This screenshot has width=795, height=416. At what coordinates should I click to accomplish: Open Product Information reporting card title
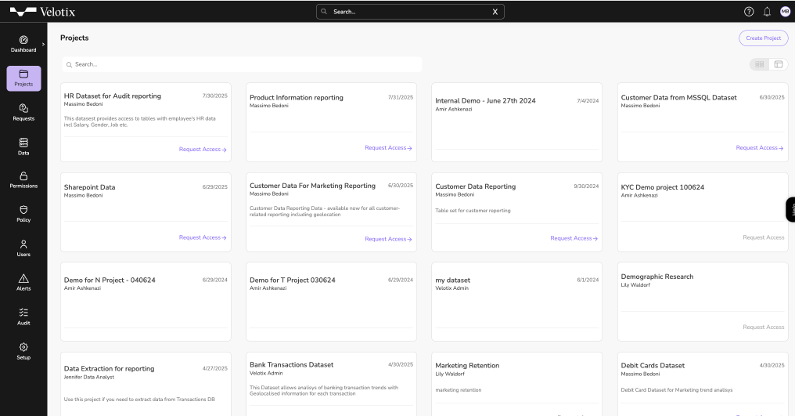[296, 97]
